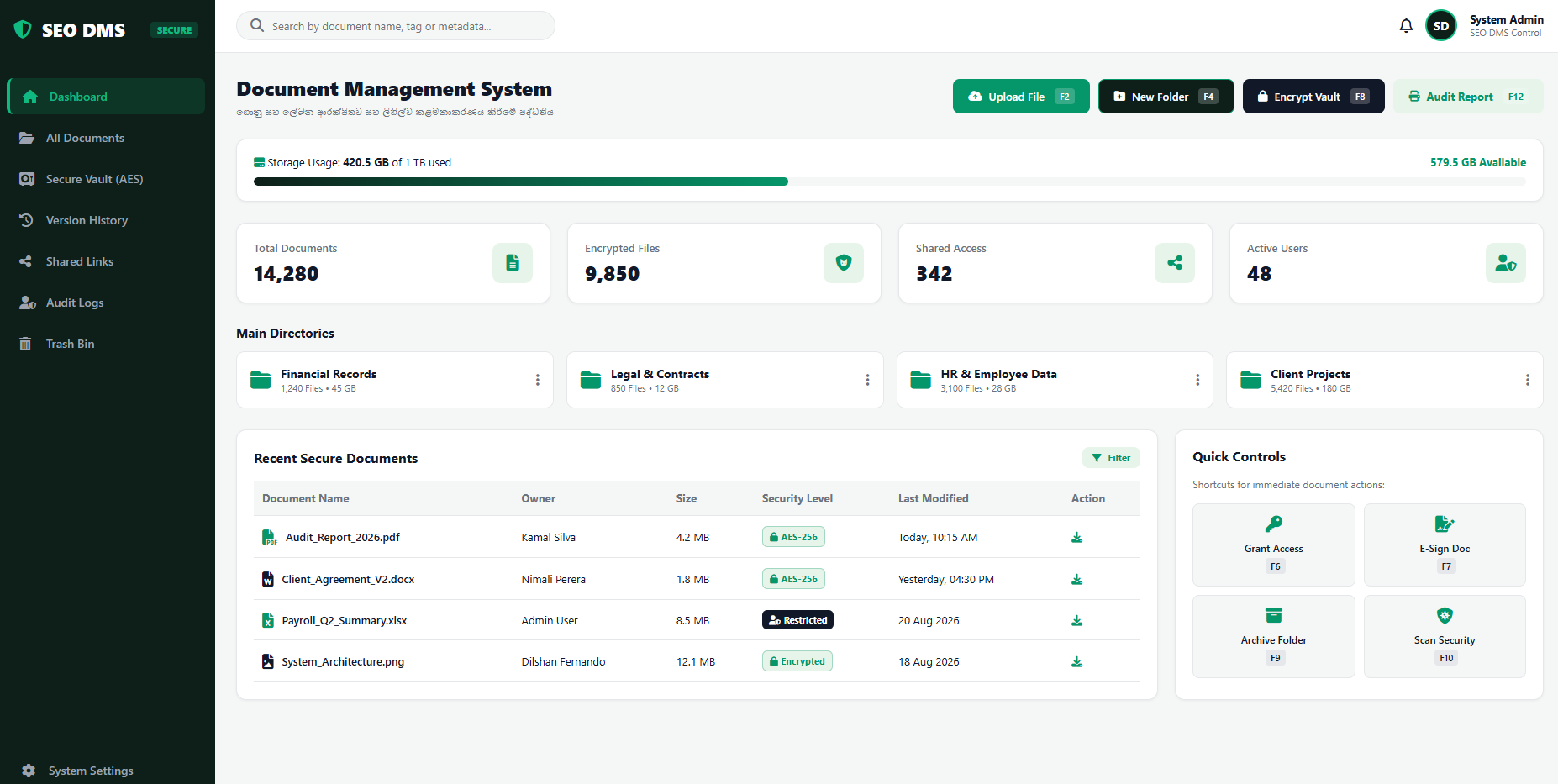Viewport: 1558px width, 784px height.
Task: Click the SD user avatar
Action: [1441, 26]
